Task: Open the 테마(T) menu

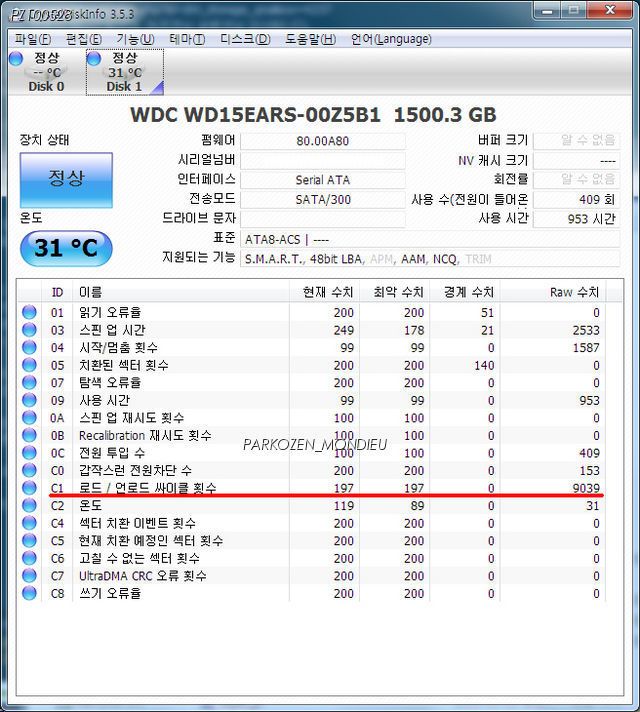Action: (187, 39)
